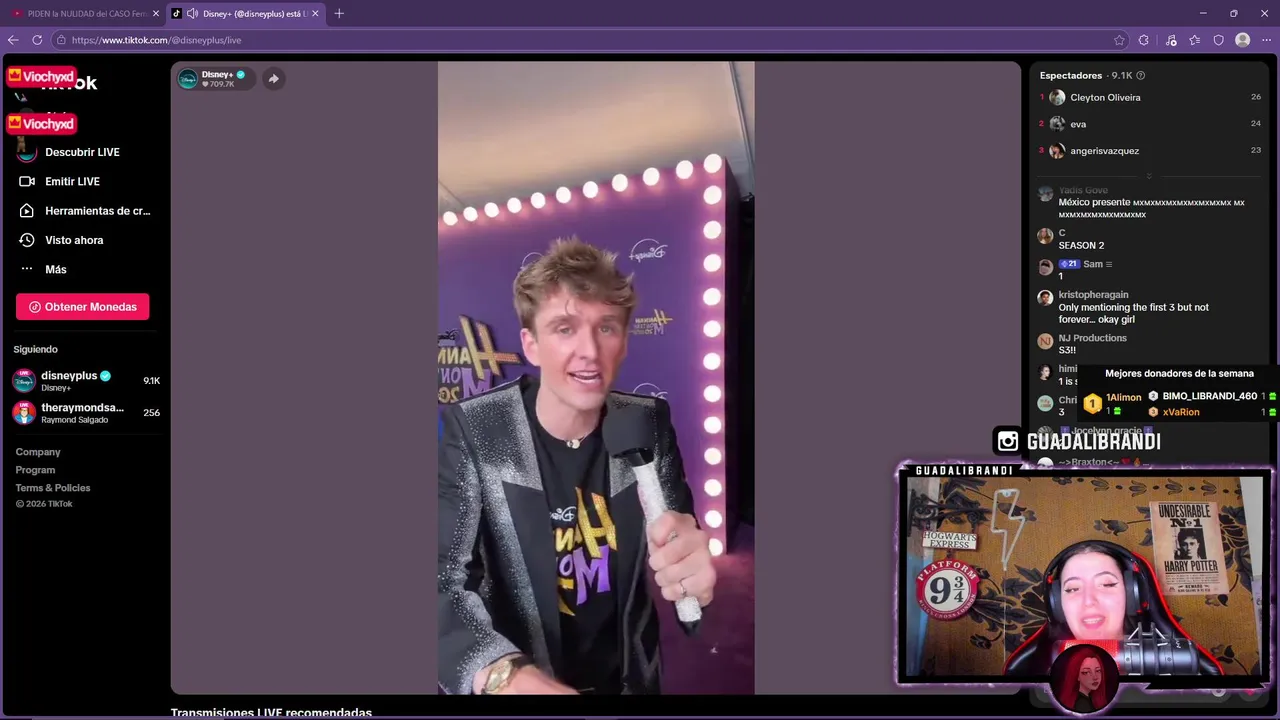This screenshot has width=1280, height=720.
Task: Click the Sam chat username
Action: [x=1093, y=264]
